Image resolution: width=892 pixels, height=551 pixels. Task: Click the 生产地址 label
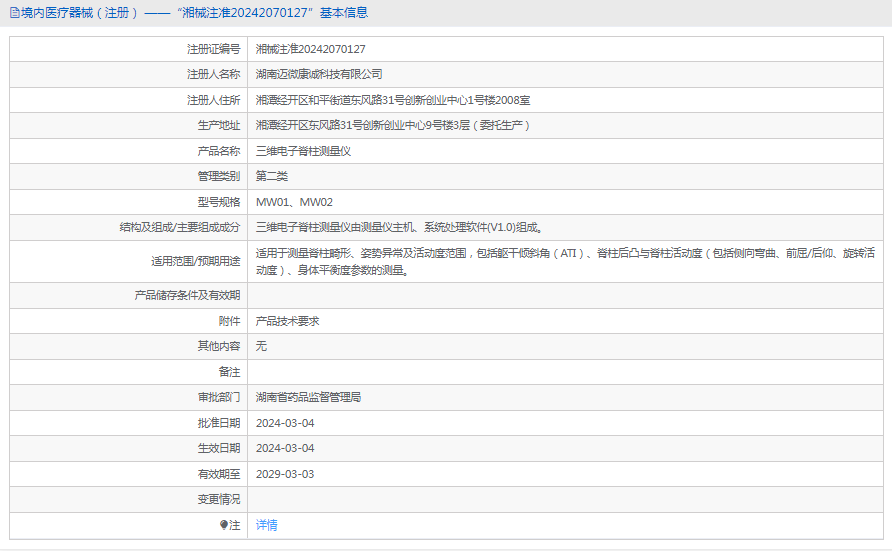point(219,125)
